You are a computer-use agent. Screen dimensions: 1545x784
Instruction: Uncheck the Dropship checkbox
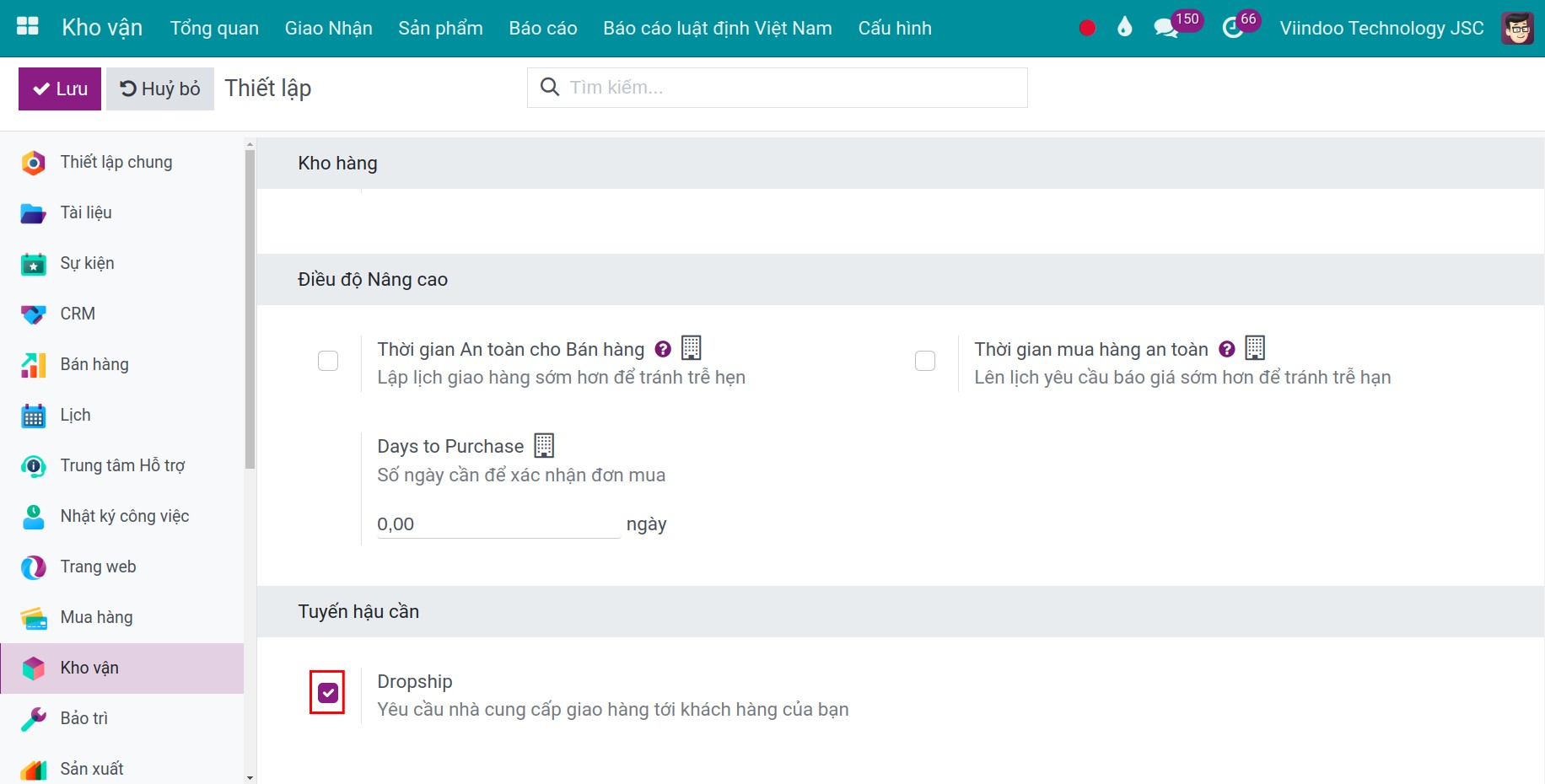328,693
